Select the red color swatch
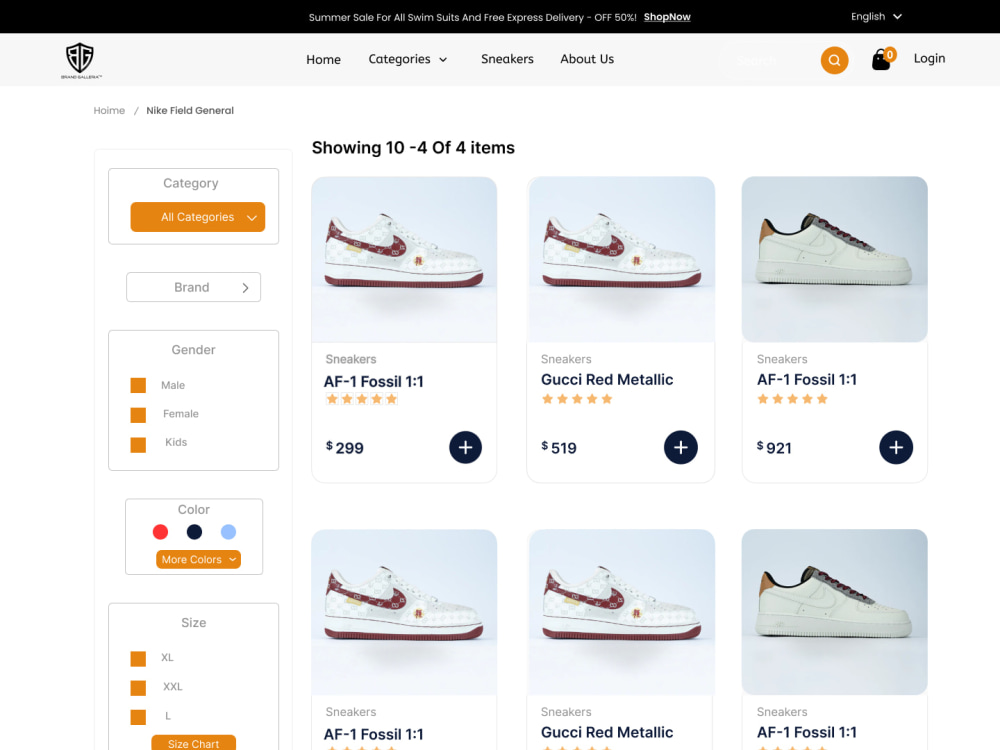 pyautogui.click(x=161, y=532)
